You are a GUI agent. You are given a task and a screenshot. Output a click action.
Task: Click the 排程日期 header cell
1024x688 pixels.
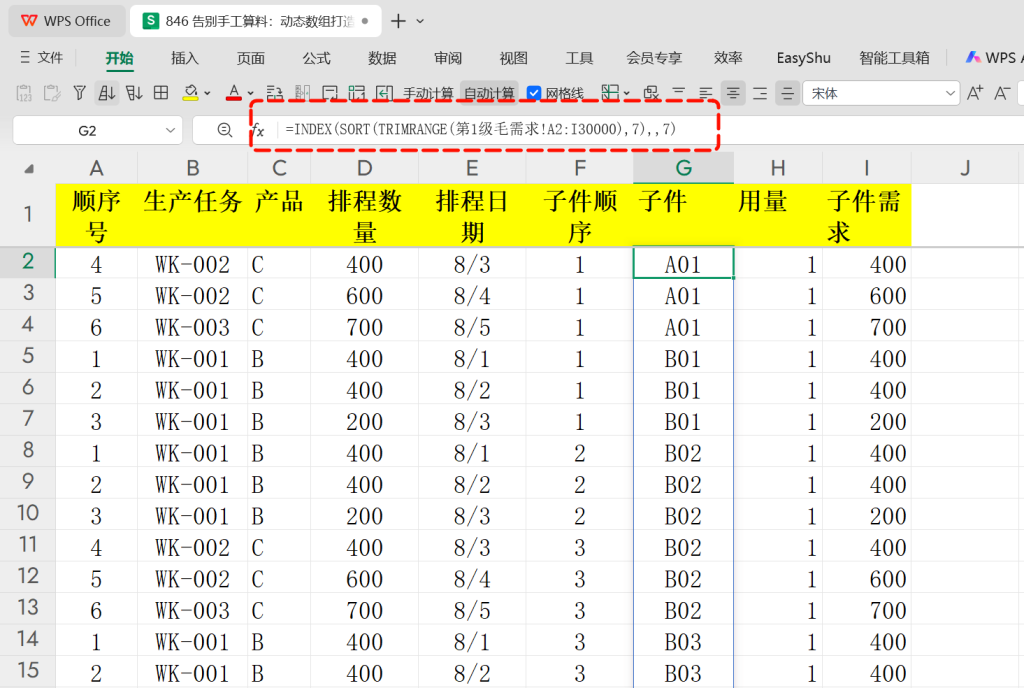pos(472,215)
